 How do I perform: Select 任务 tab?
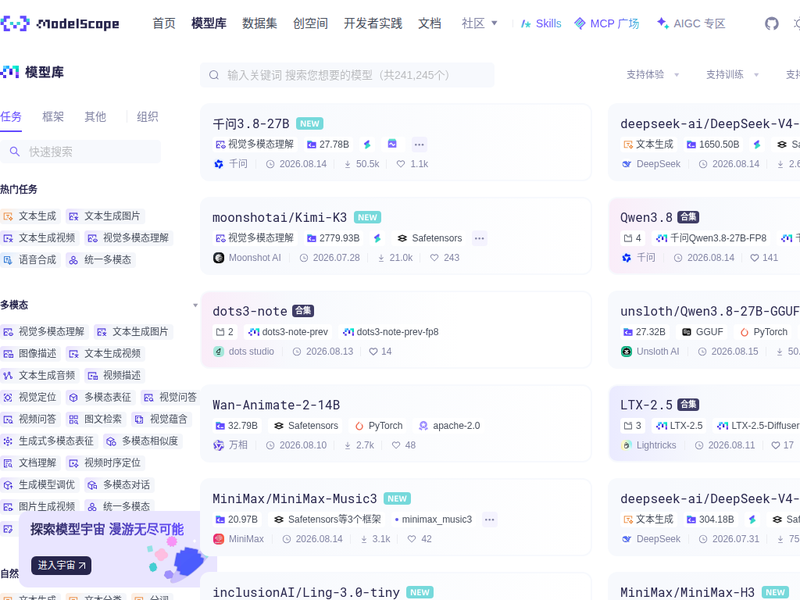click(11, 117)
